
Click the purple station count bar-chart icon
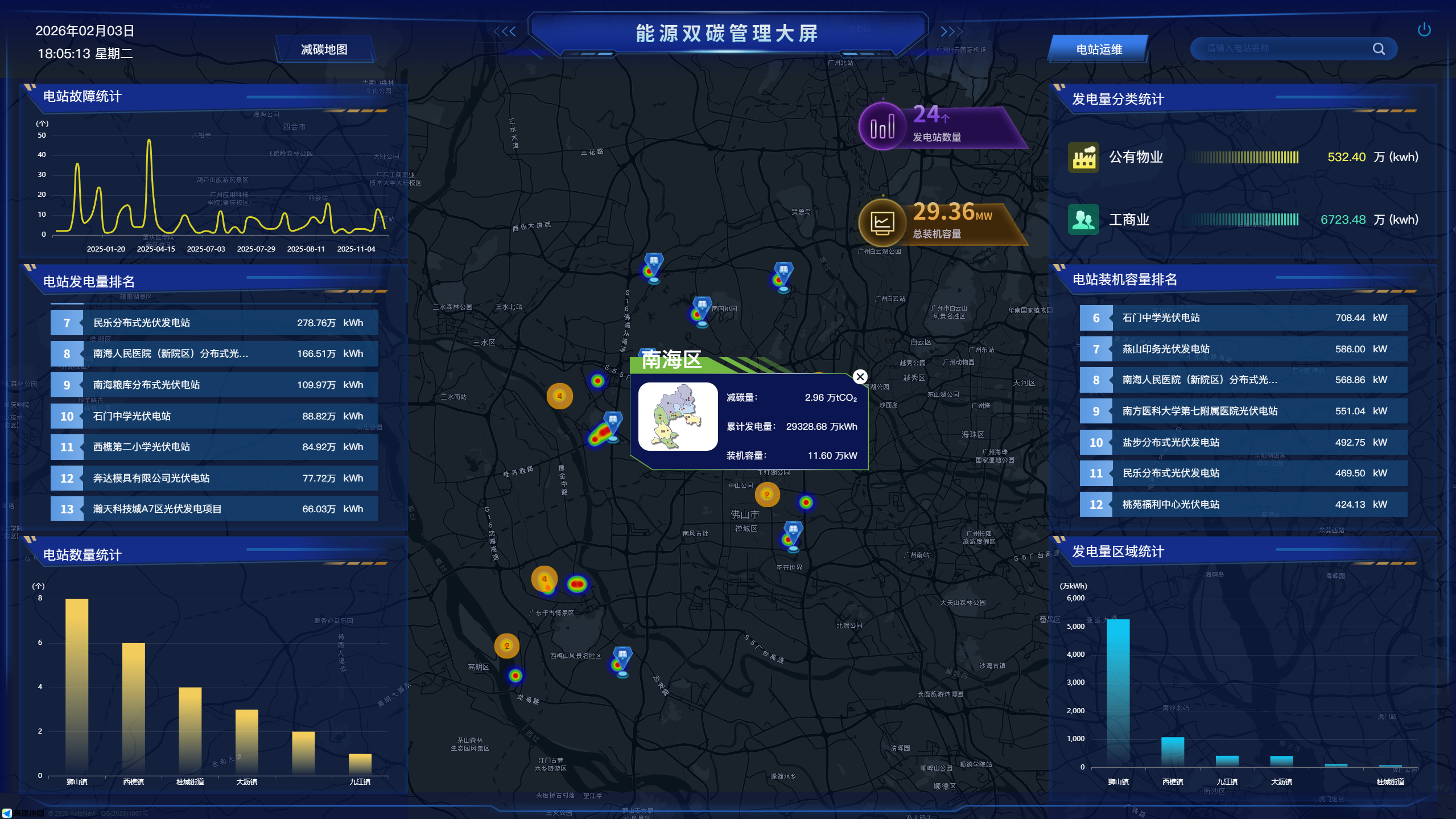tap(882, 126)
